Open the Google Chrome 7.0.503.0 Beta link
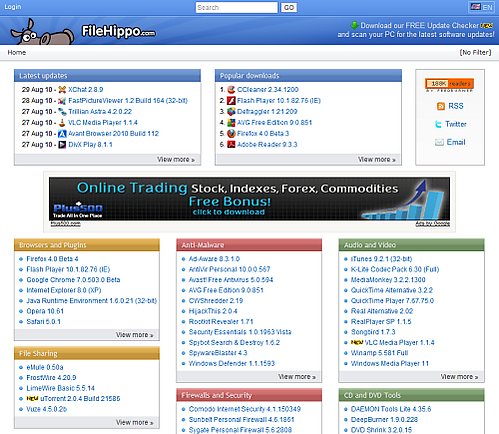This screenshot has width=499, height=434. coord(73,280)
